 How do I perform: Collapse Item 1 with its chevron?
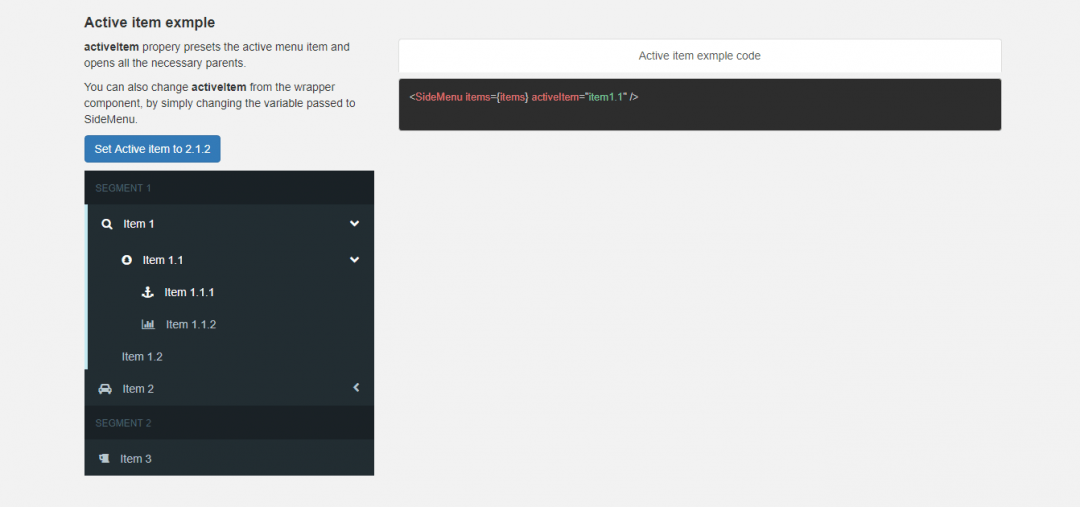pos(354,223)
